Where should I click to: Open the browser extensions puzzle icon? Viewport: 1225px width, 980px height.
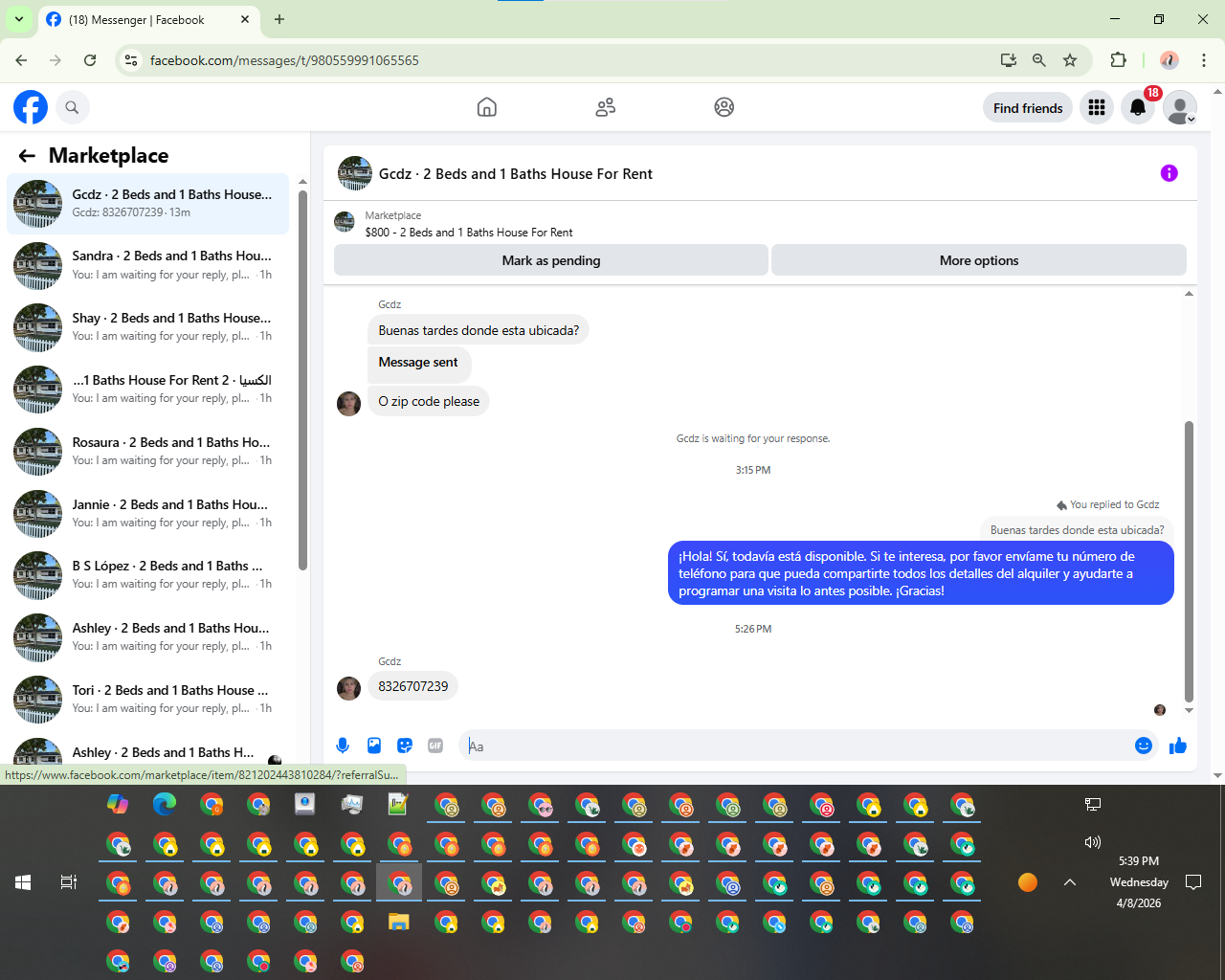1118,60
